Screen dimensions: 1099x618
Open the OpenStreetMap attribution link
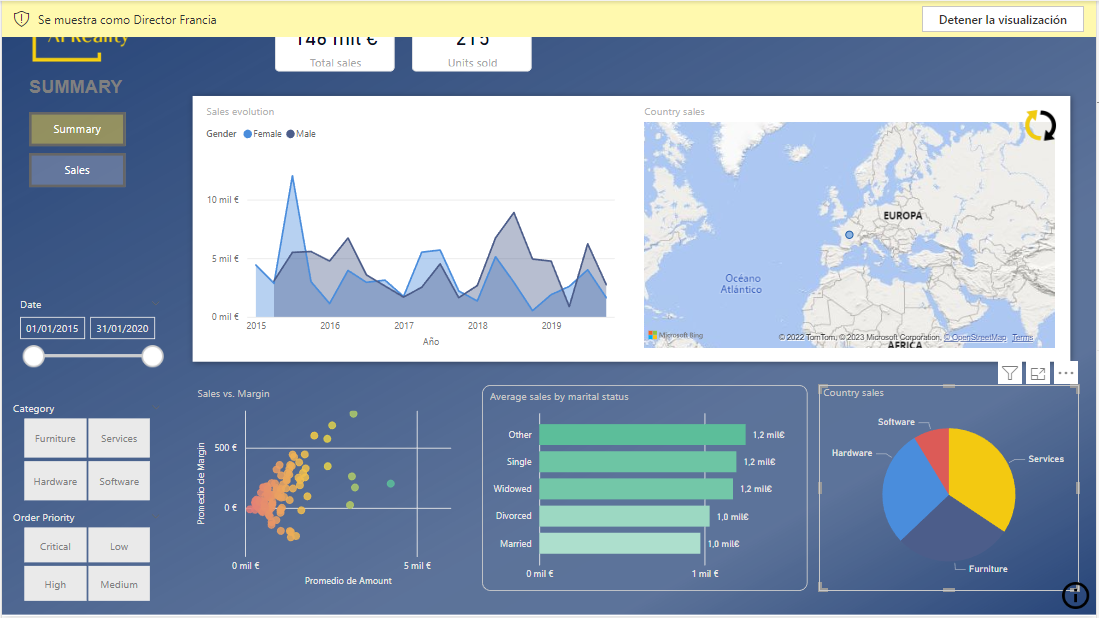pos(977,337)
